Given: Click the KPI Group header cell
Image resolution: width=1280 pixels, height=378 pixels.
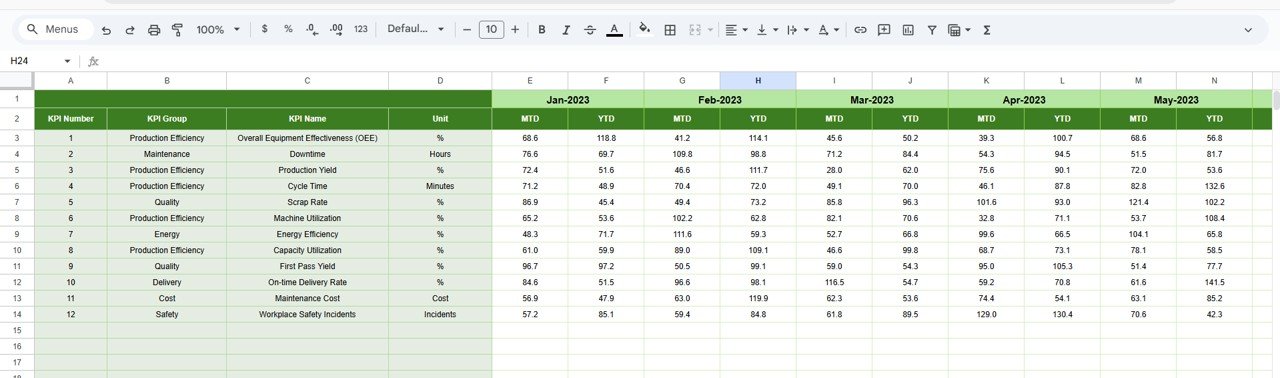Looking at the screenshot, I should (x=167, y=118).
